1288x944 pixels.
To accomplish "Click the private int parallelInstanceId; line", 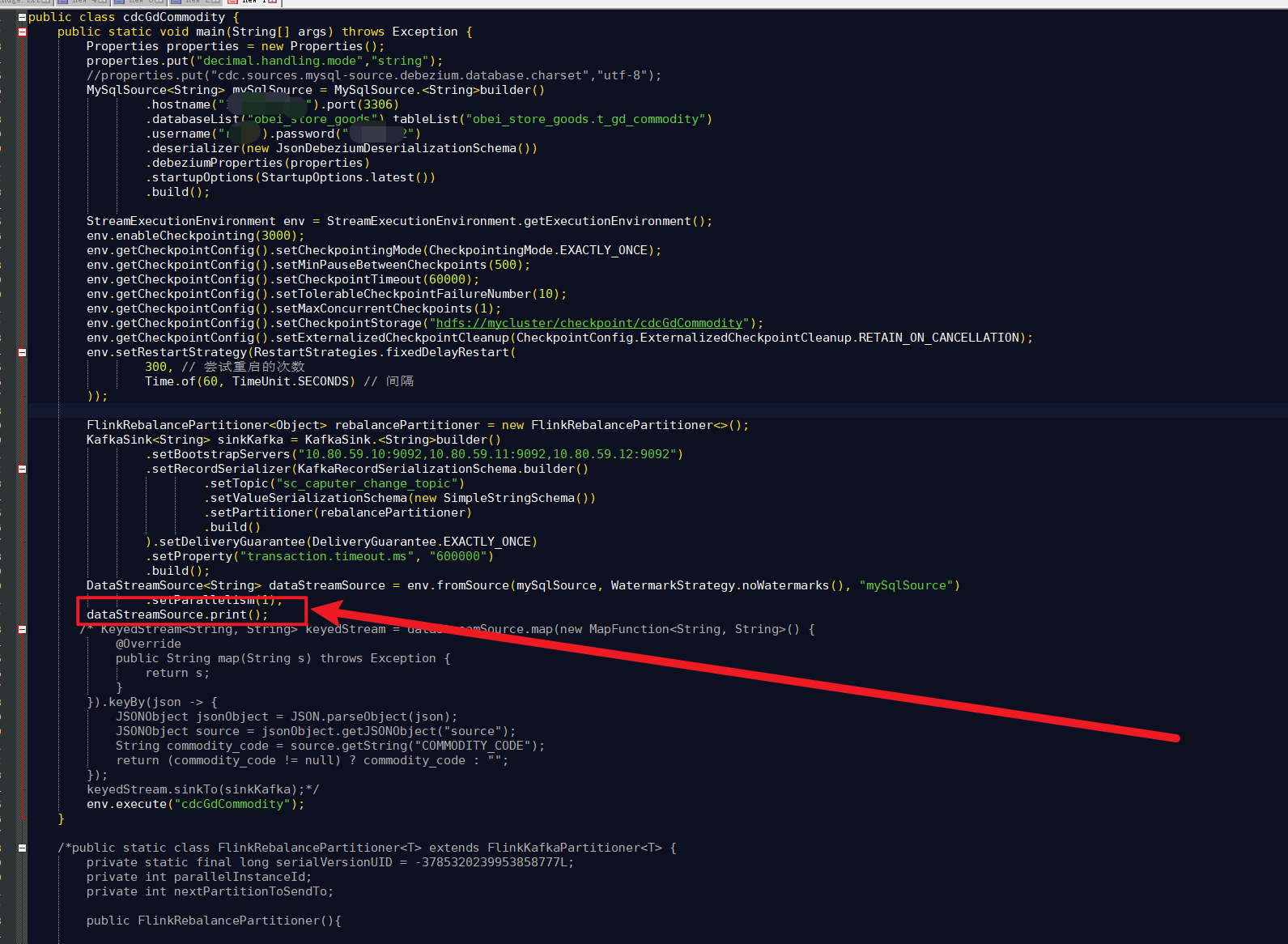I will click(x=199, y=877).
